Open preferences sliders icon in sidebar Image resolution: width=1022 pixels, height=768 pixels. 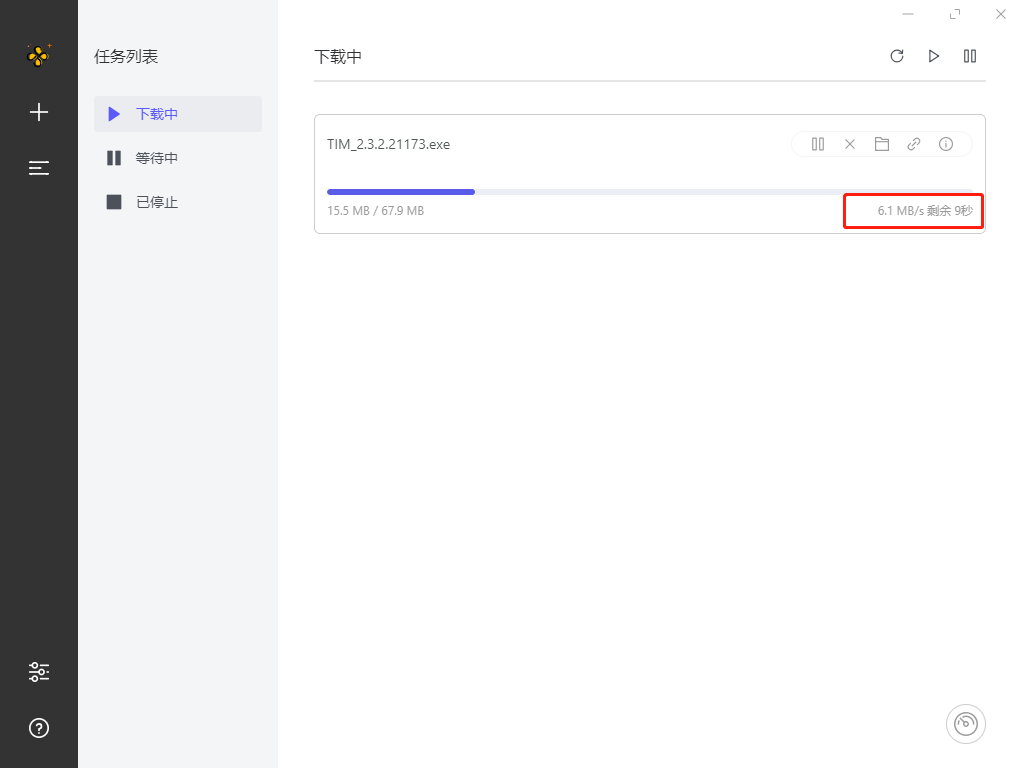coord(39,672)
